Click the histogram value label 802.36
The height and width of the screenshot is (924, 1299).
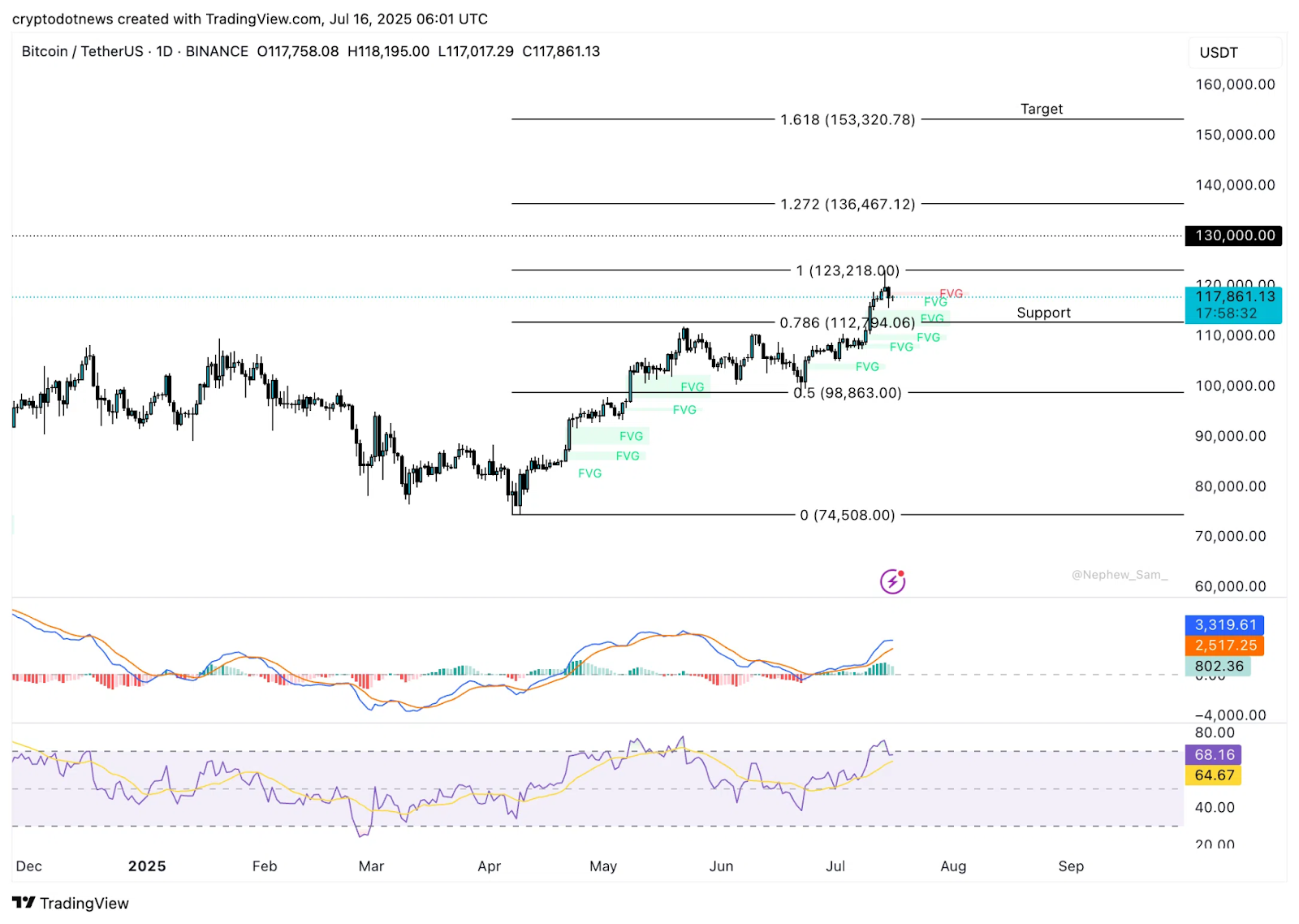[1218, 666]
